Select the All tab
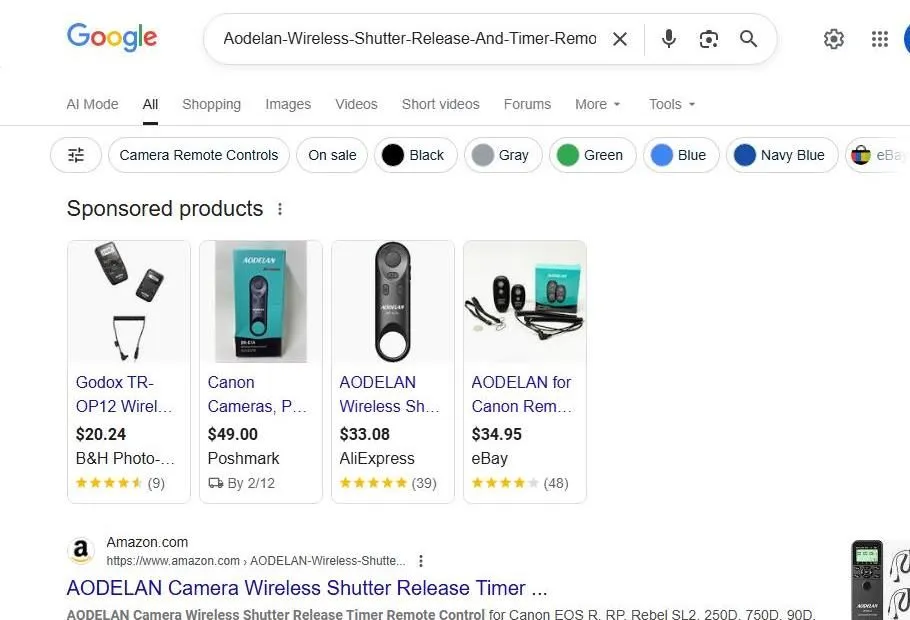Screen dimensions: 910x620 150,104
